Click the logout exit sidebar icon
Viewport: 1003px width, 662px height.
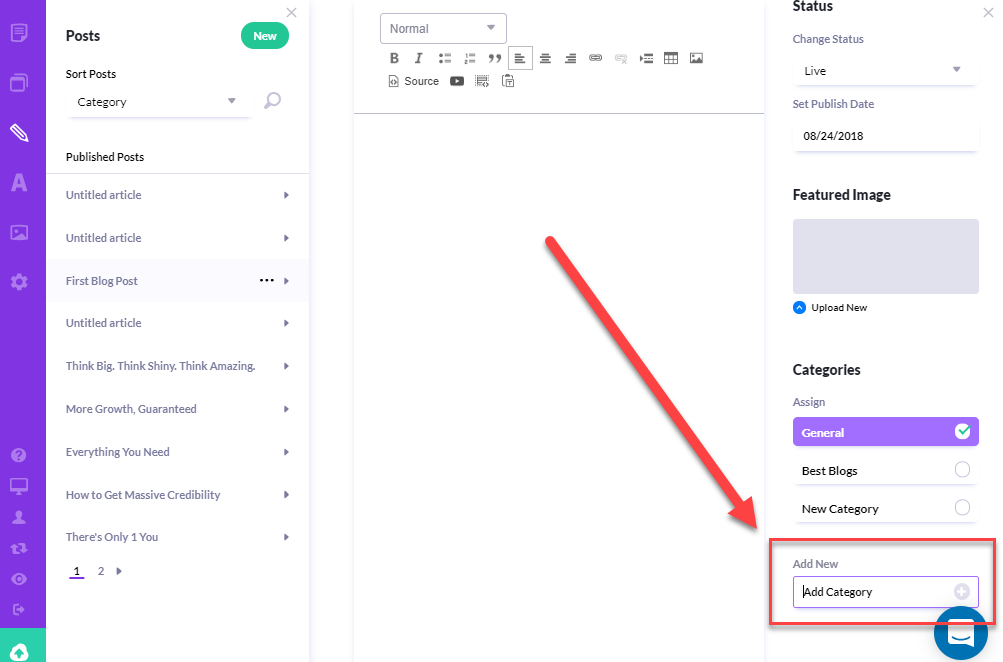coord(19,610)
